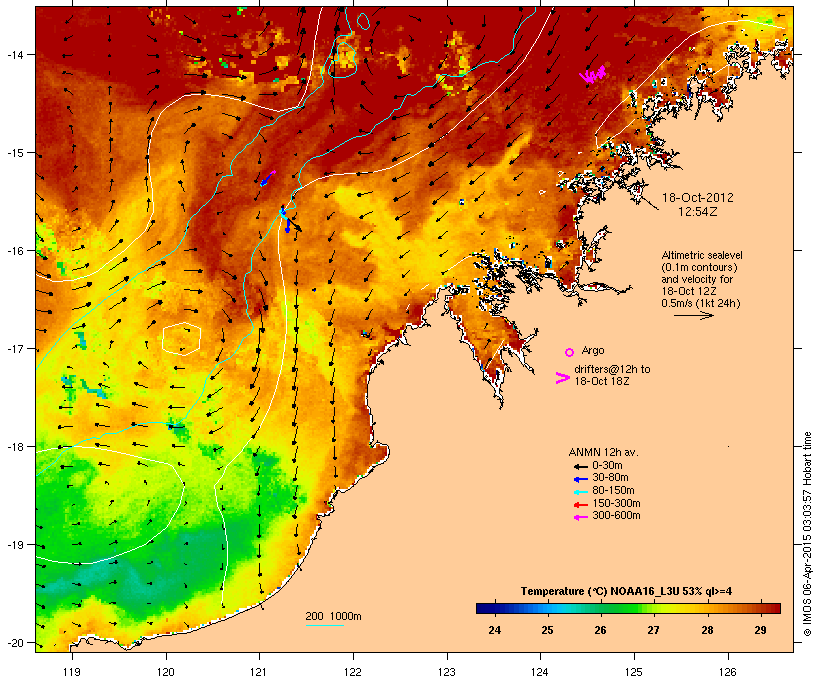Click the latitude label -16

pyautogui.click(x=15, y=251)
